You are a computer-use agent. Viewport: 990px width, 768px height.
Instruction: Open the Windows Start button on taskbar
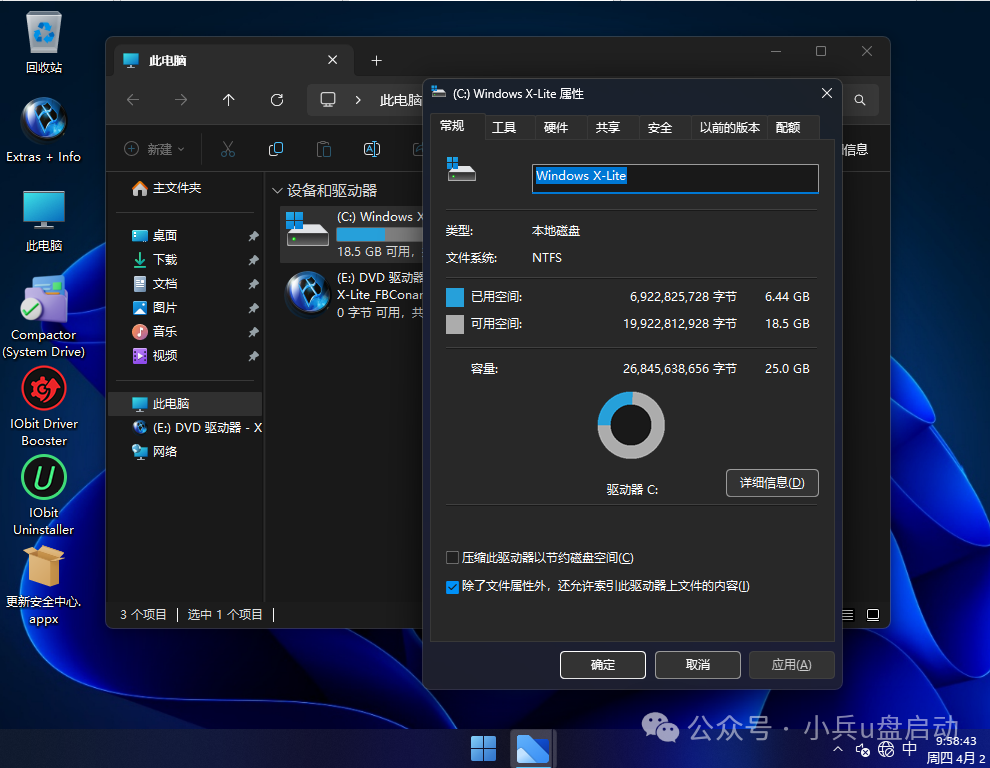[x=483, y=748]
